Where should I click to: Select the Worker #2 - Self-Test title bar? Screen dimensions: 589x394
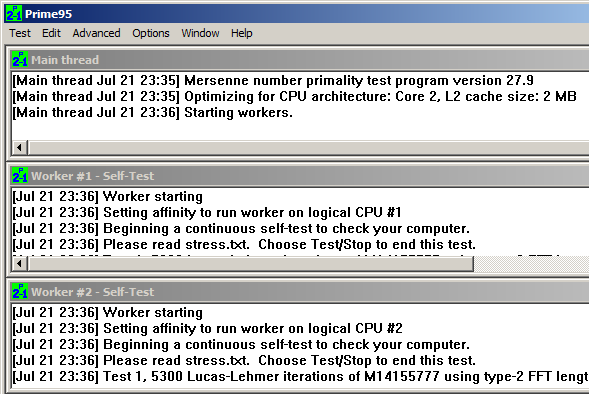pos(300,292)
